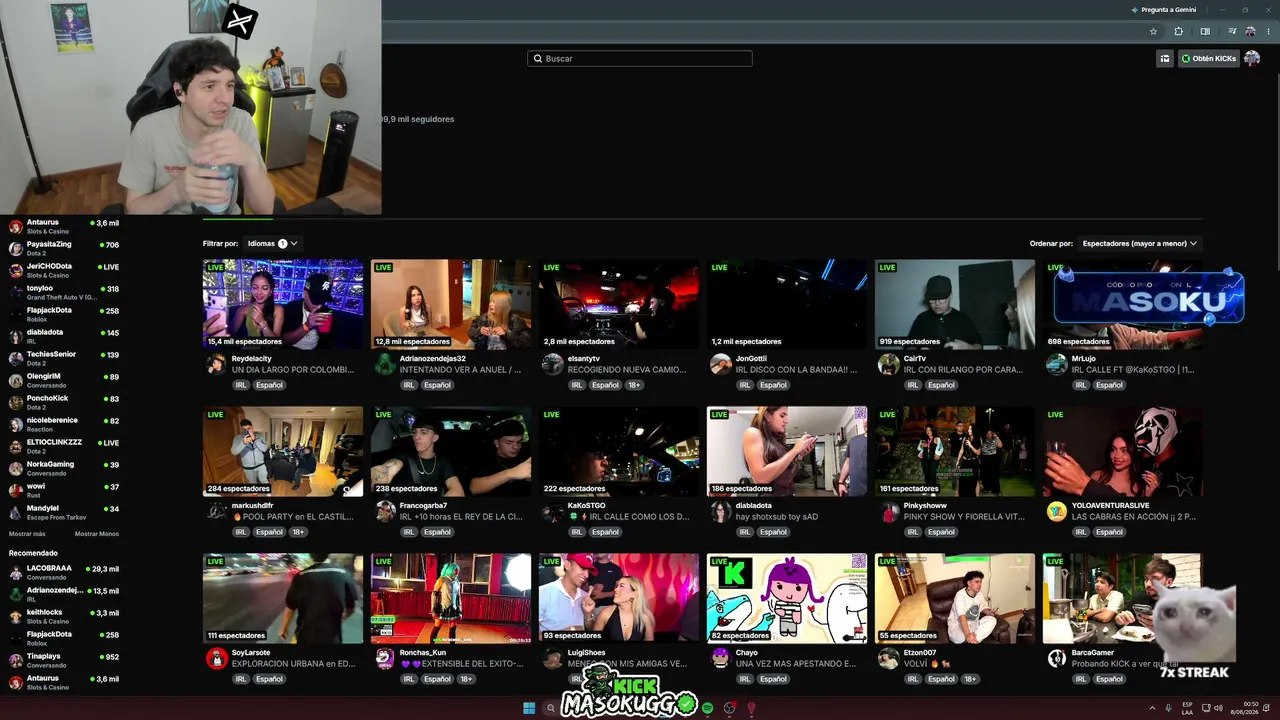Open the Kick user profile avatar

click(1252, 58)
